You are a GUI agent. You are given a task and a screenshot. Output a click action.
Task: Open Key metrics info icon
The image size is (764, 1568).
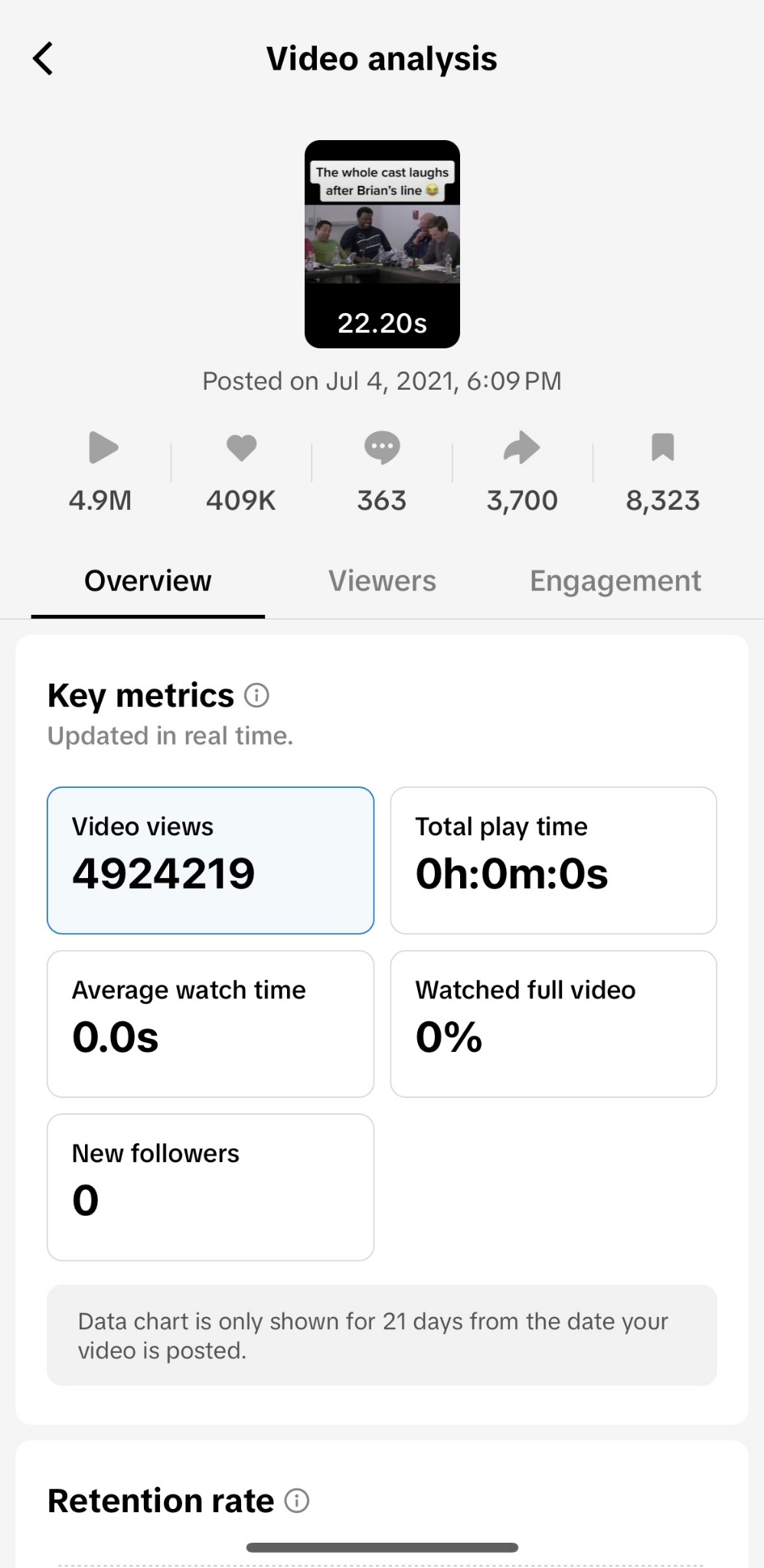(256, 696)
